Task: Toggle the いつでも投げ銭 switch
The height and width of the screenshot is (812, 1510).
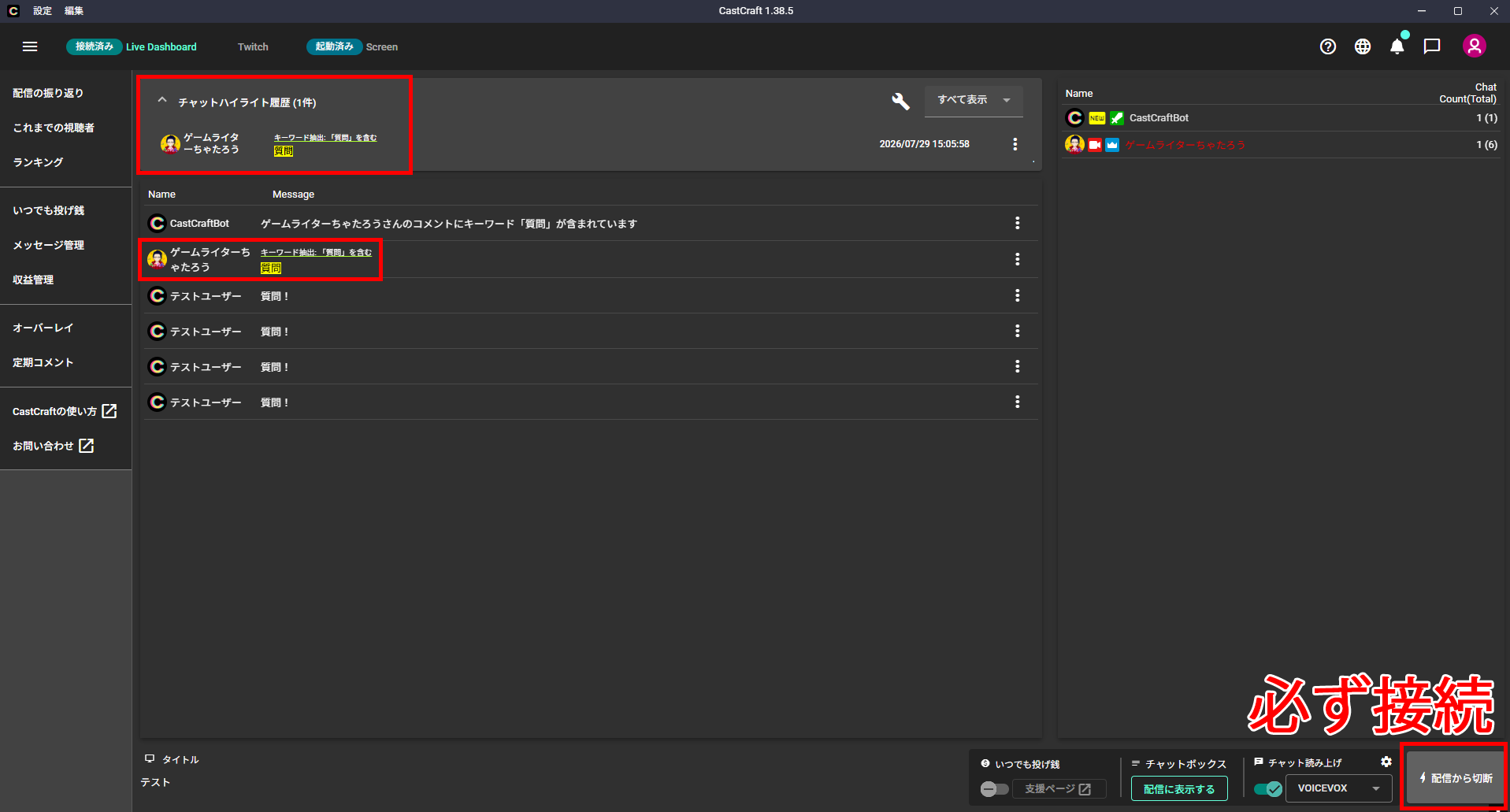Action: 994,789
